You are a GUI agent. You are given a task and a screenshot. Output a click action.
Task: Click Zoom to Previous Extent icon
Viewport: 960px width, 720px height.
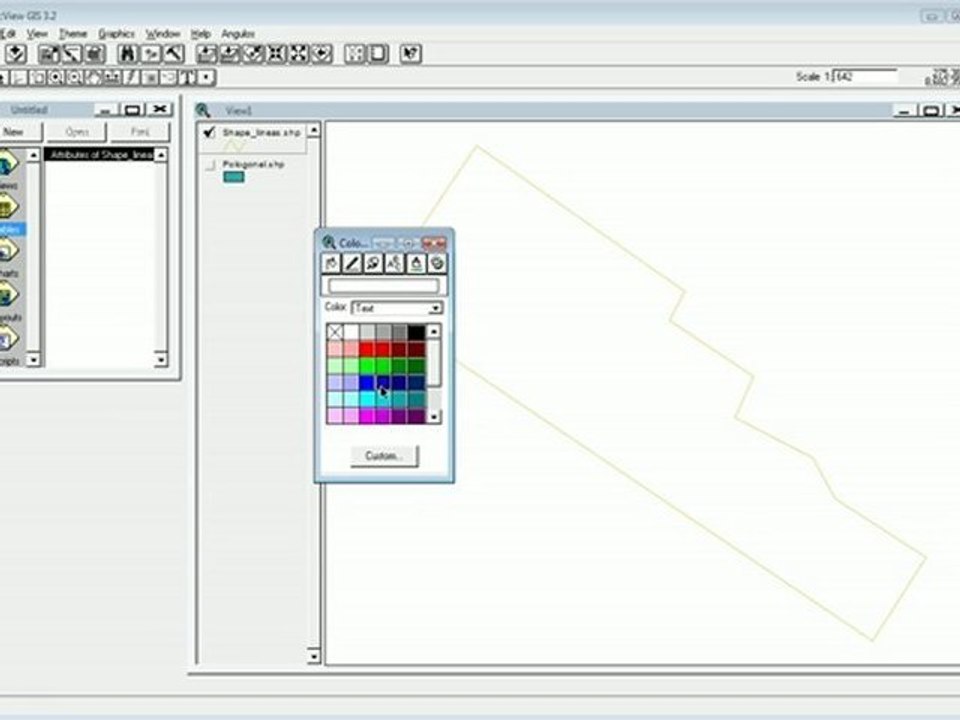(x=322, y=54)
